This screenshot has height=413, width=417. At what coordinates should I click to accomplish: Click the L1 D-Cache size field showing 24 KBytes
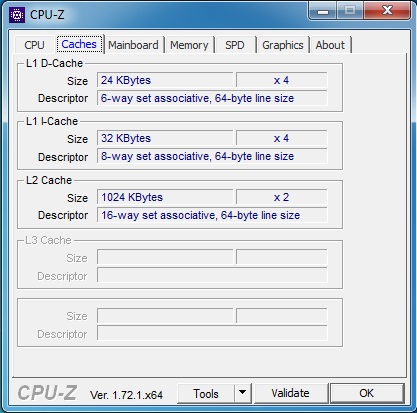[x=165, y=80]
